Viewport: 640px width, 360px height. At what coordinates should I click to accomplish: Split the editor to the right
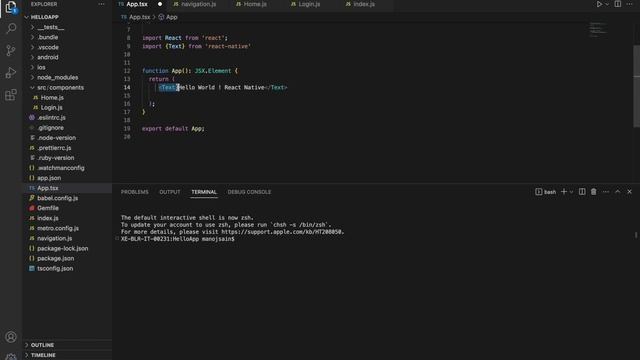[x=618, y=4]
